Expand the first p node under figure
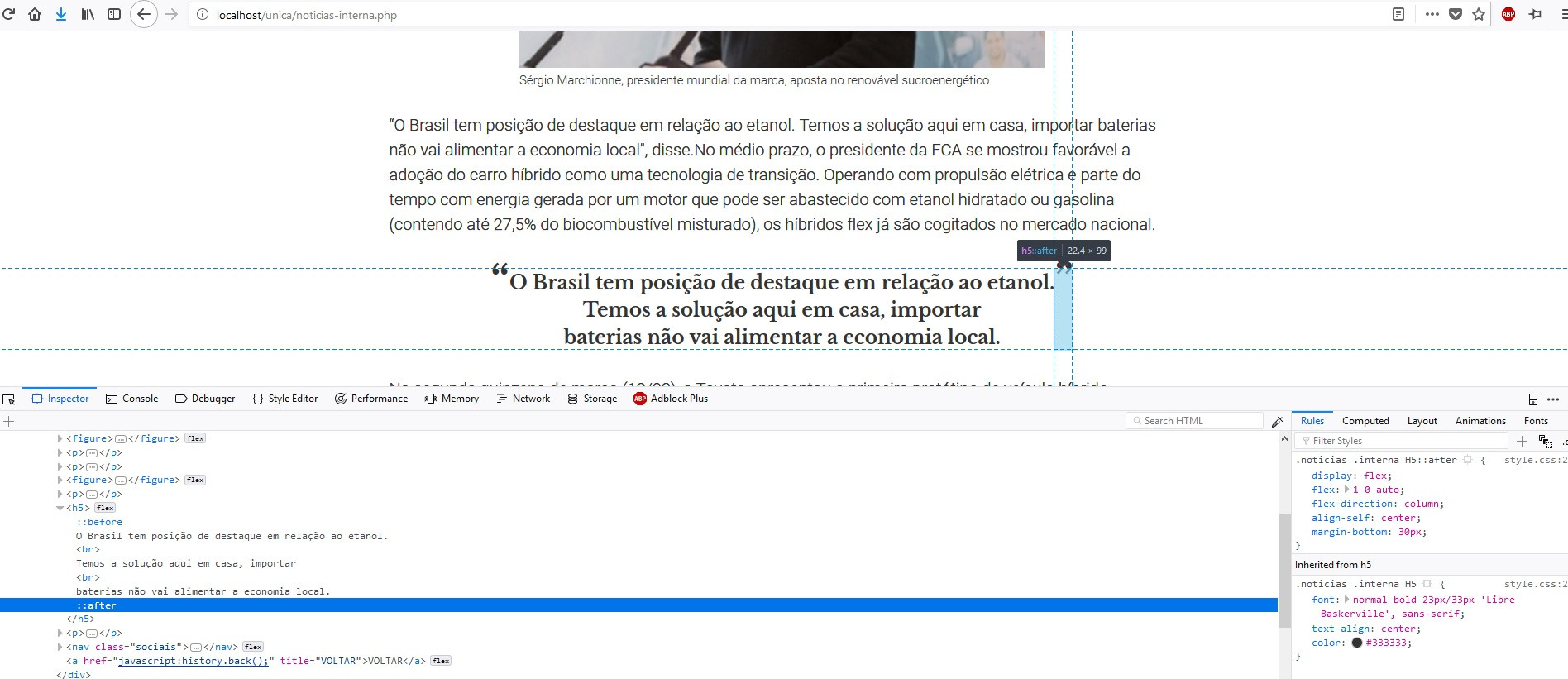The height and width of the screenshot is (679, 1568). [60, 452]
